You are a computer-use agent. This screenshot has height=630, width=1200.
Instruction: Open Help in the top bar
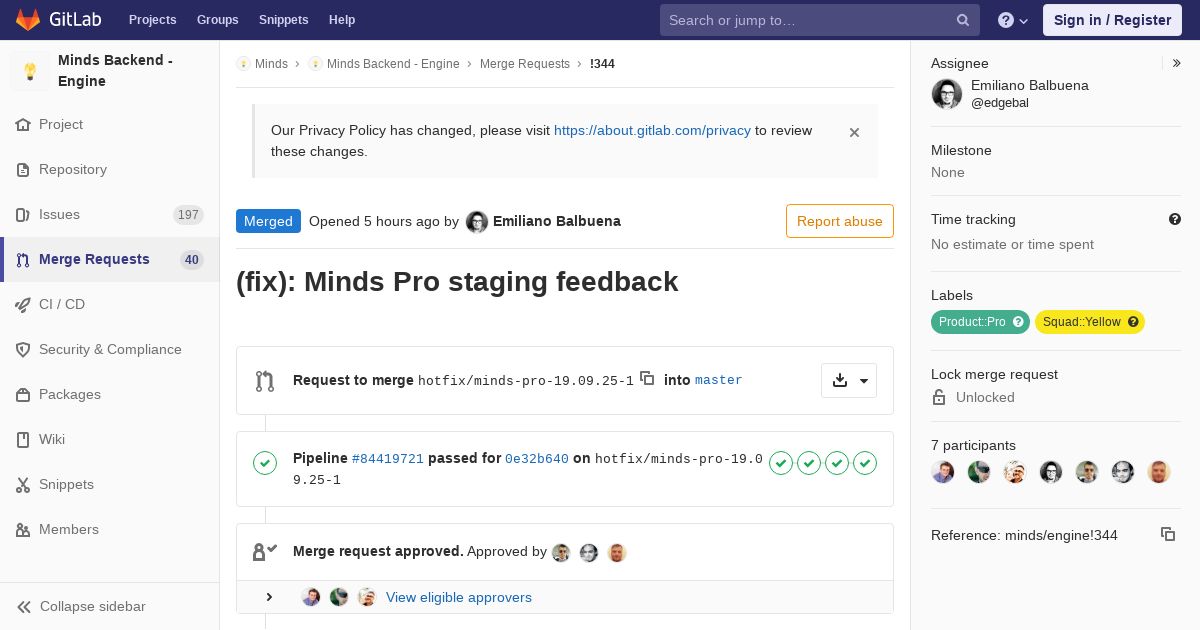[x=342, y=20]
